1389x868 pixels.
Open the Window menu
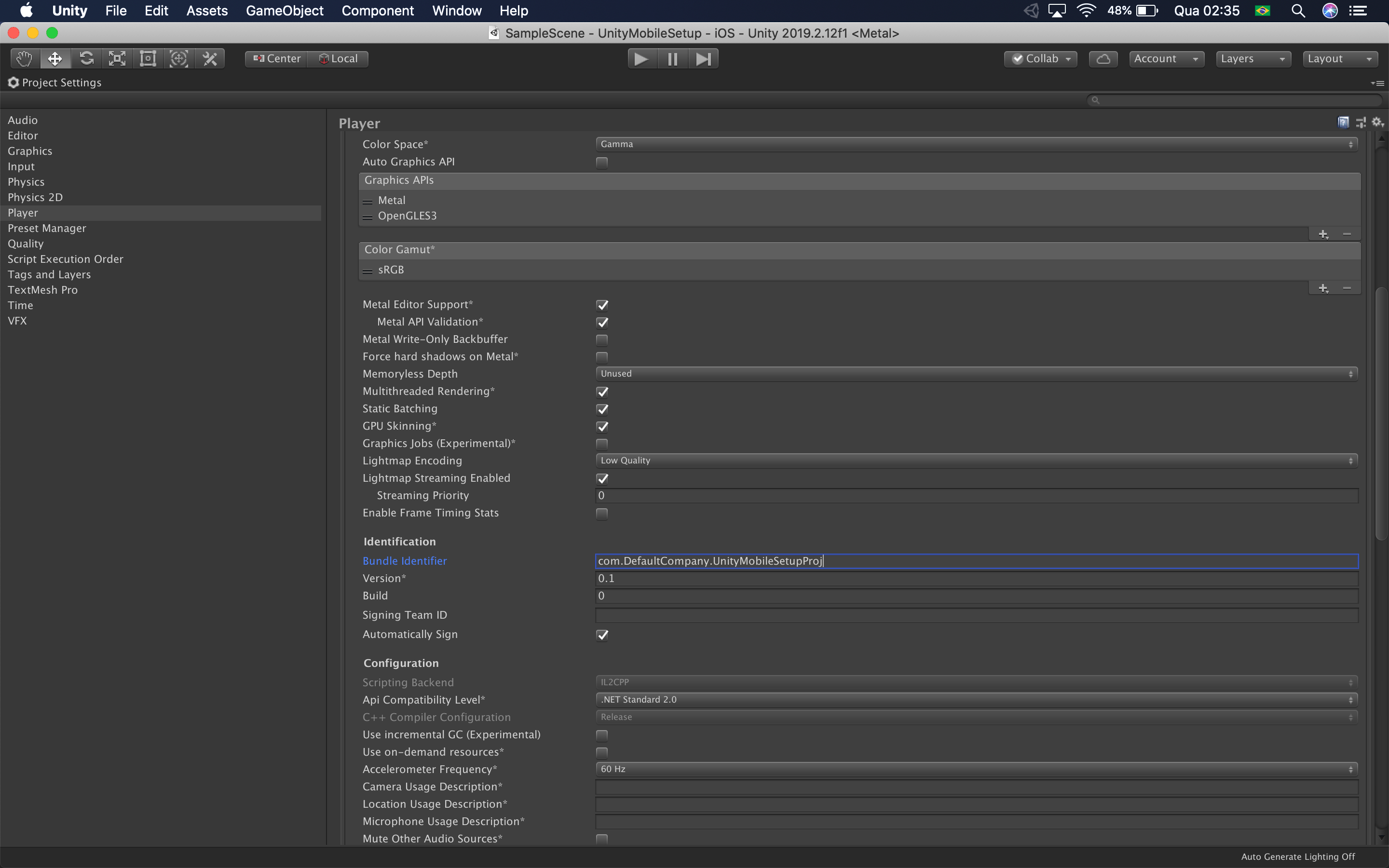pyautogui.click(x=457, y=10)
